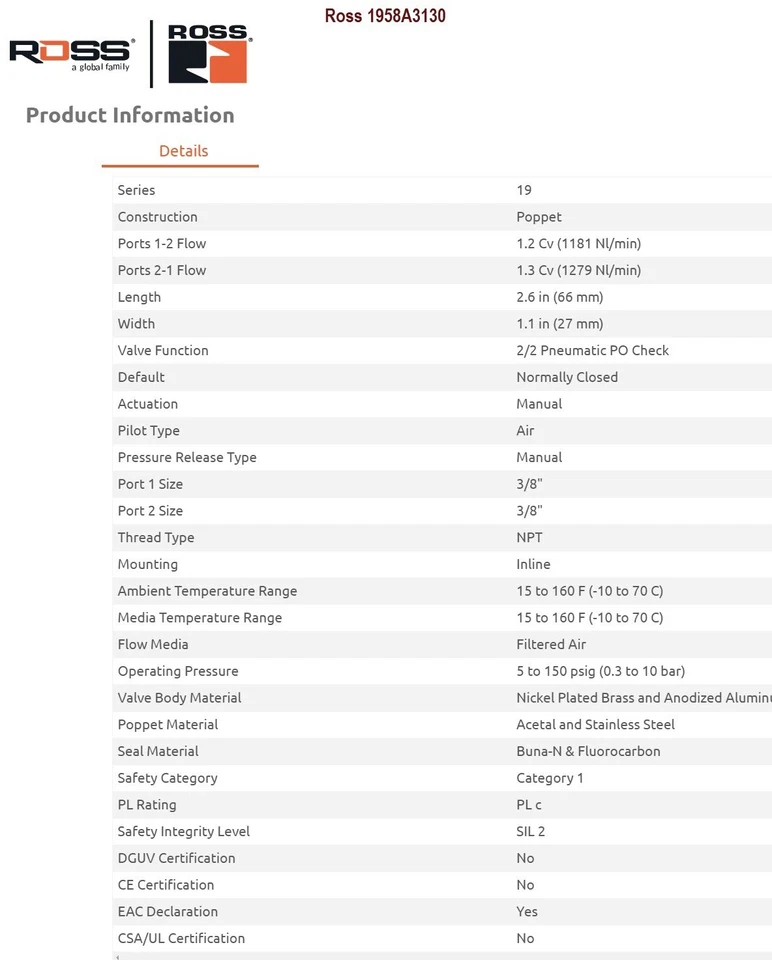Select the Series row label
The width and height of the screenshot is (772, 960).
point(136,190)
